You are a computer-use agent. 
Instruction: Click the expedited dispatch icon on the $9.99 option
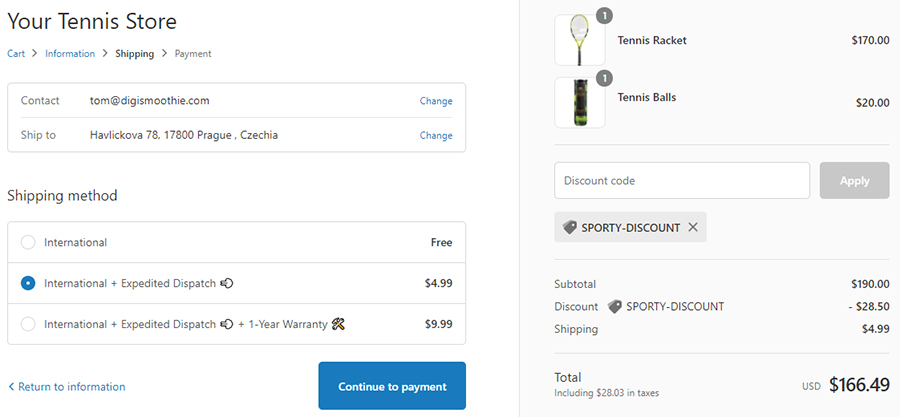click(227, 324)
